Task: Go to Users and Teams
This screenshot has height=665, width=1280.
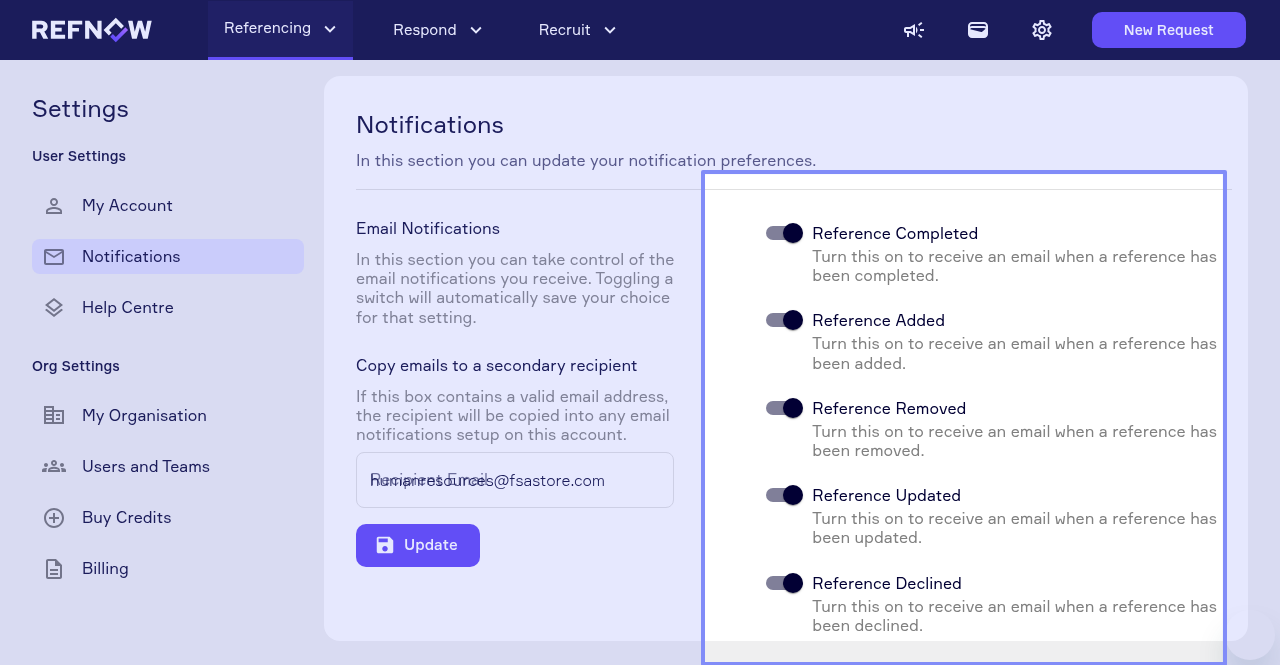Action: click(x=145, y=467)
